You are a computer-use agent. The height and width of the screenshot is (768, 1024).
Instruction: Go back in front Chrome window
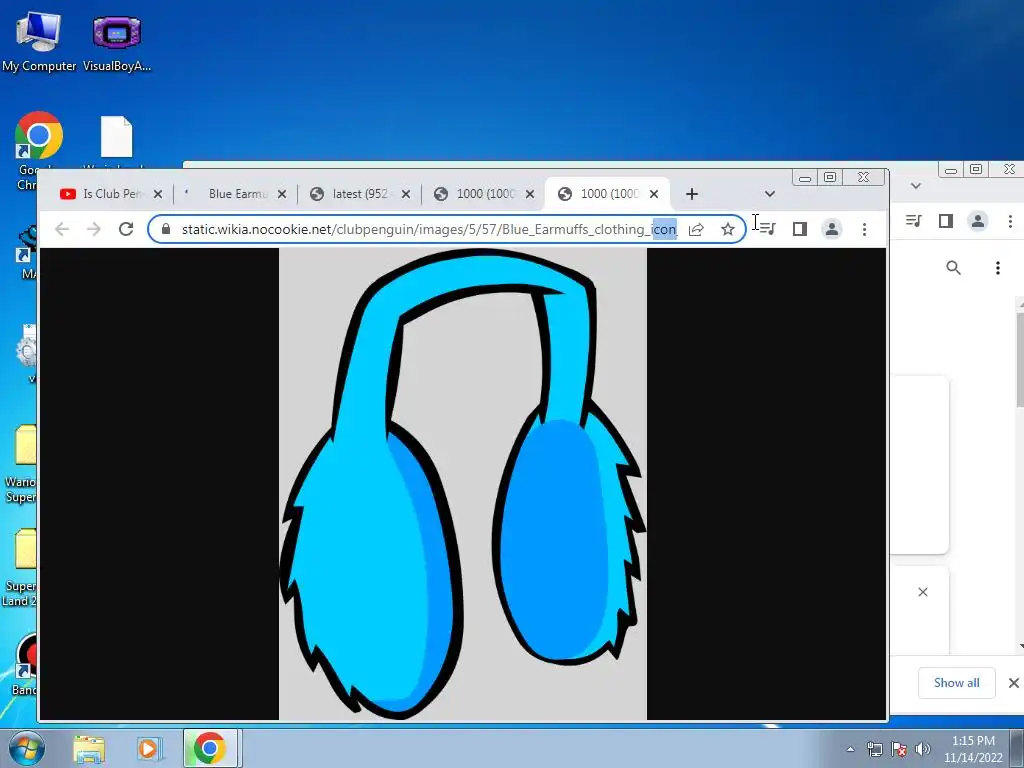[62, 229]
